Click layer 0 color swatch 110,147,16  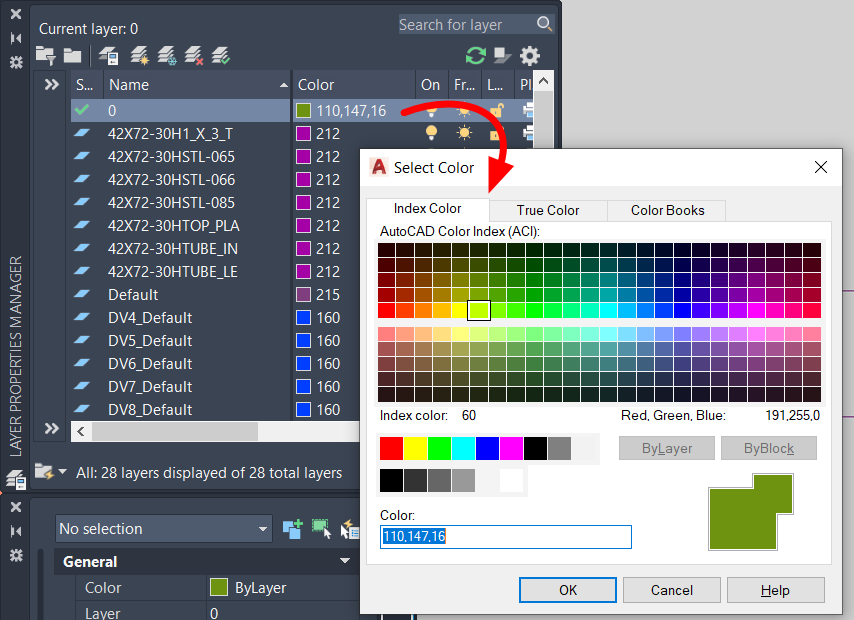pos(303,111)
